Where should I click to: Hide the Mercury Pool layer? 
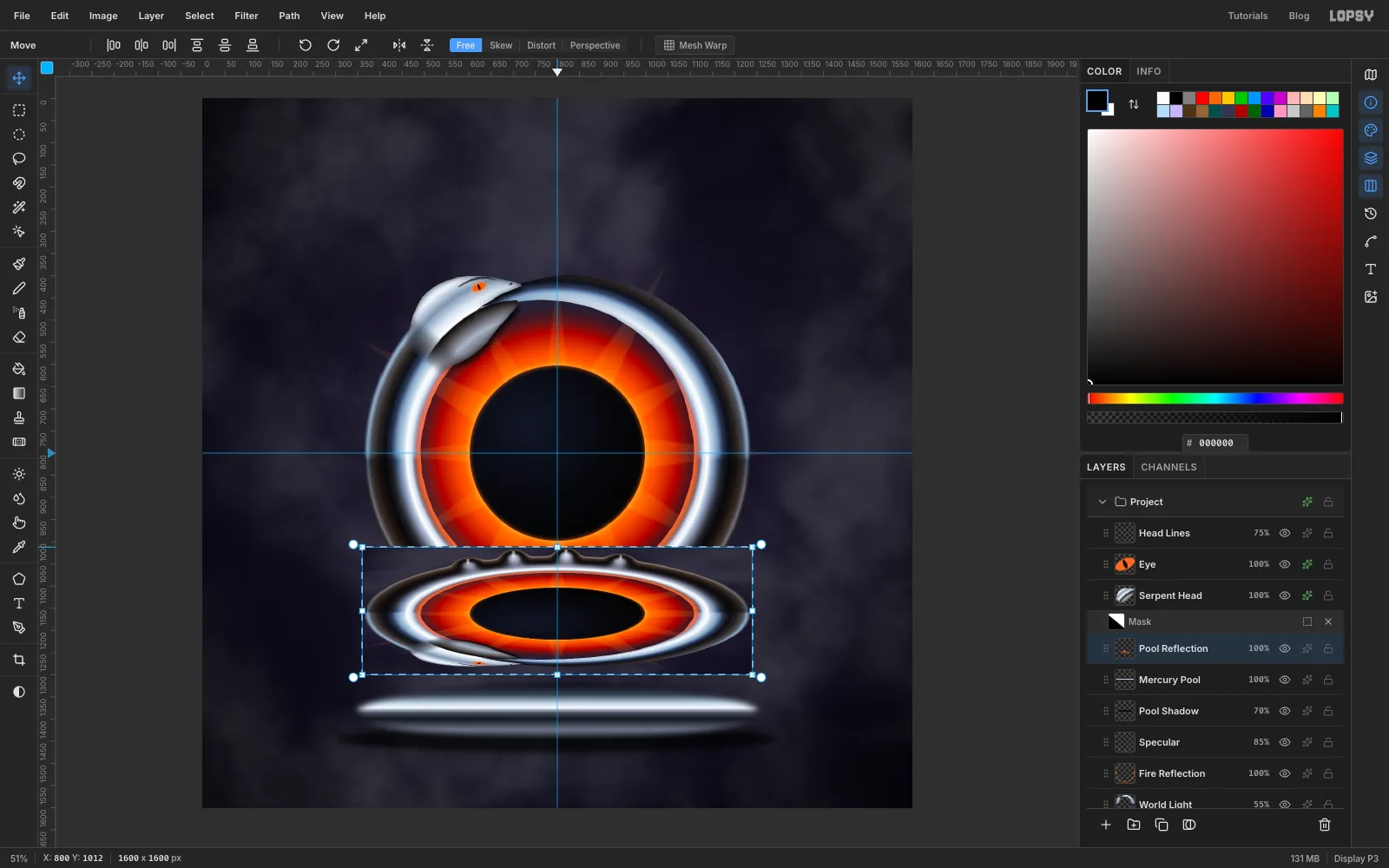click(1285, 680)
